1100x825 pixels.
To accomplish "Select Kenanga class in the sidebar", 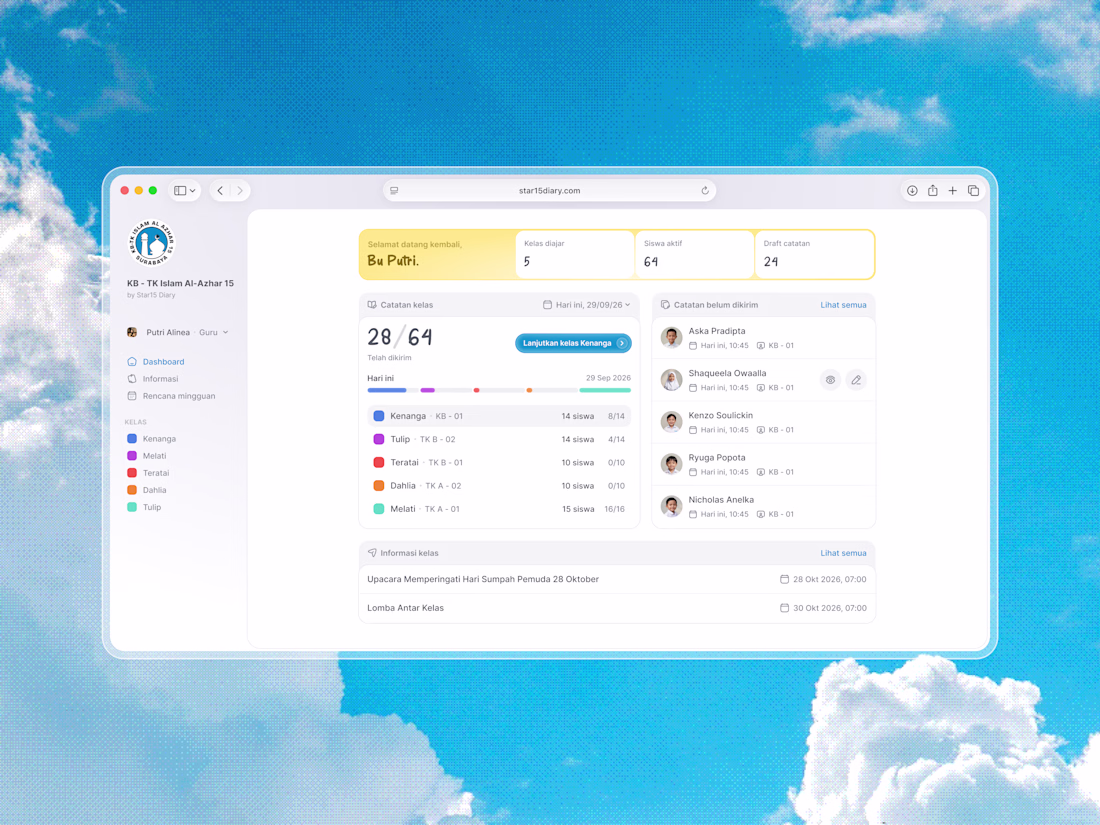I will (x=152, y=439).
